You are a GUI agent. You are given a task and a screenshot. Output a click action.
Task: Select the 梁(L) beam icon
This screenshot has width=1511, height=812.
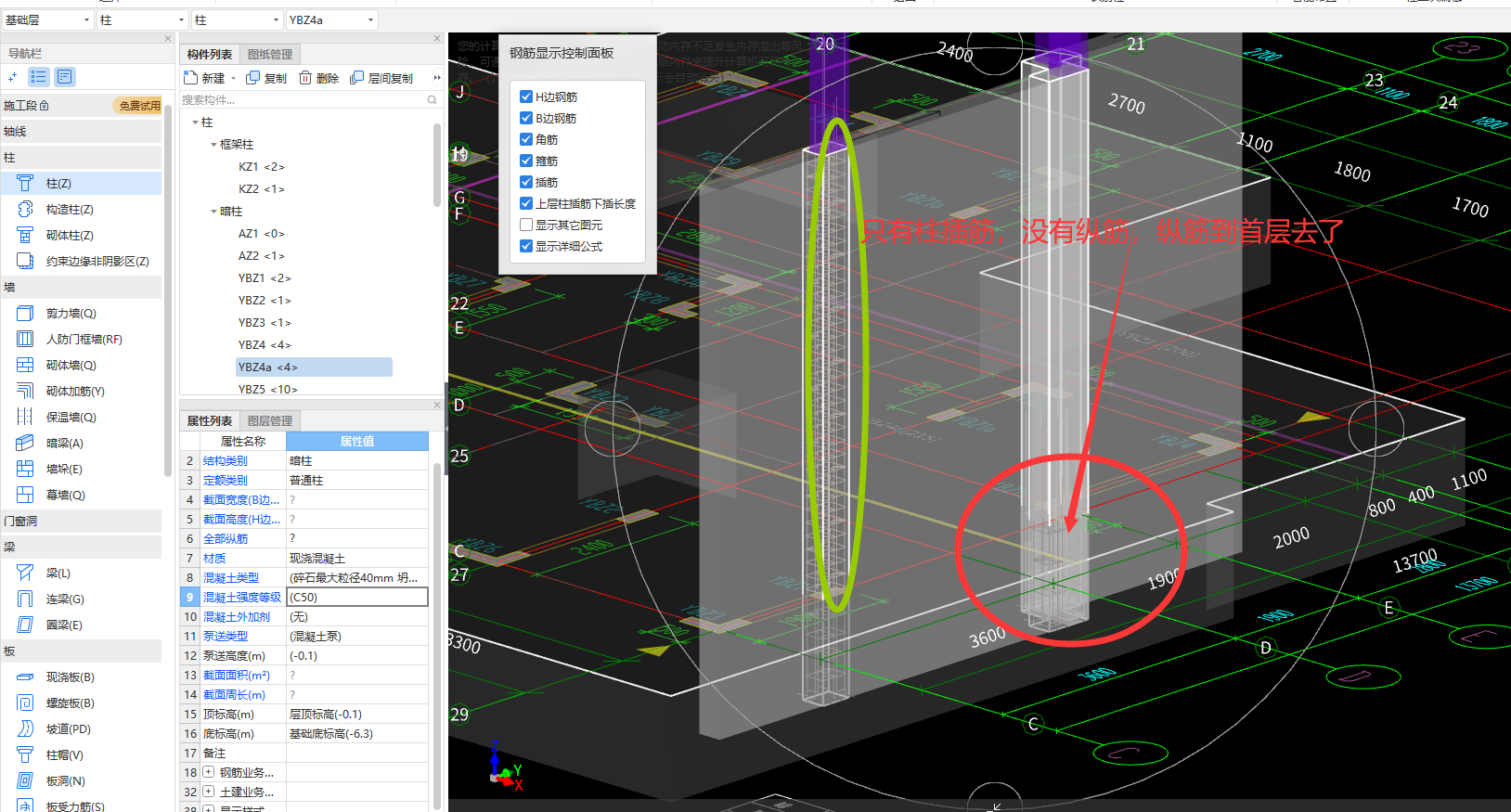tap(25, 573)
